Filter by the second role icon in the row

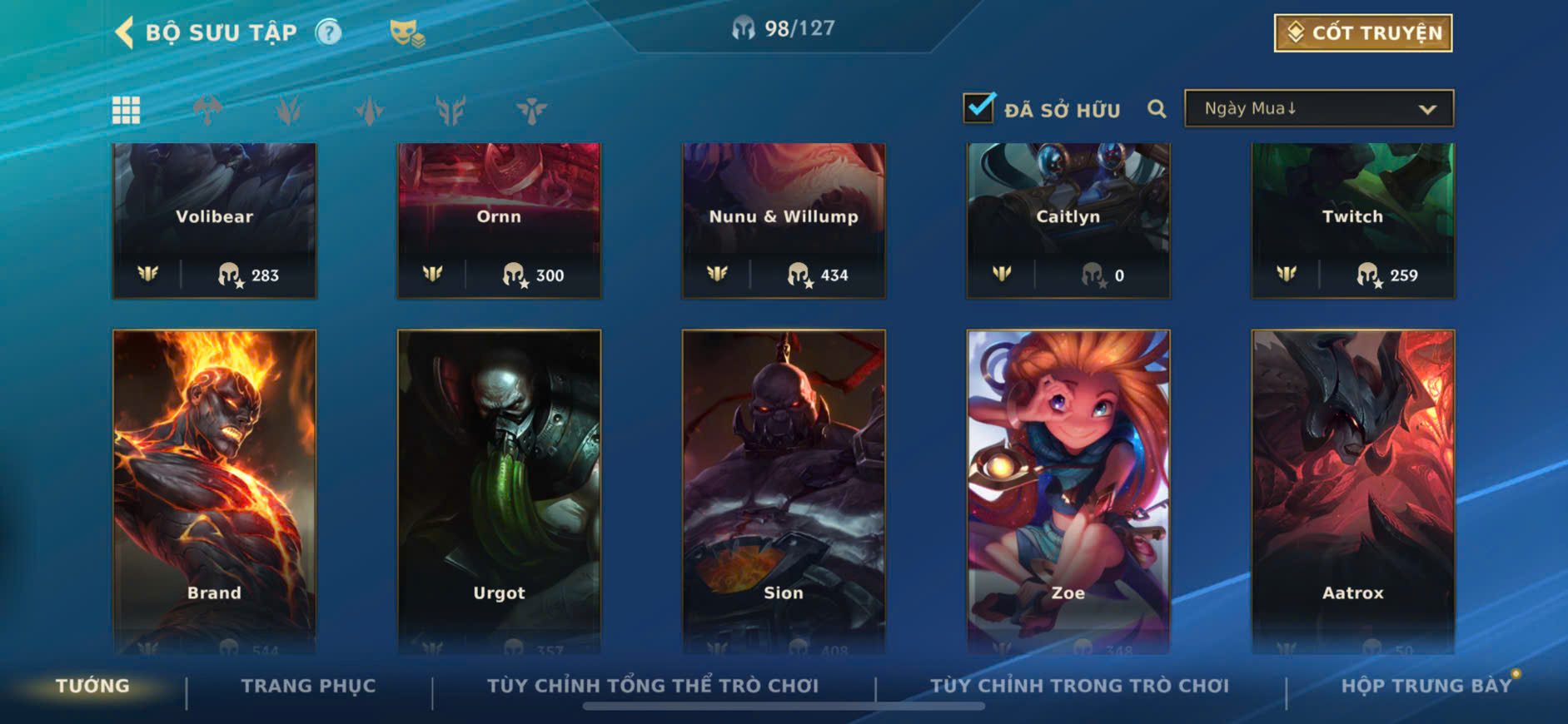pyautogui.click(x=289, y=110)
